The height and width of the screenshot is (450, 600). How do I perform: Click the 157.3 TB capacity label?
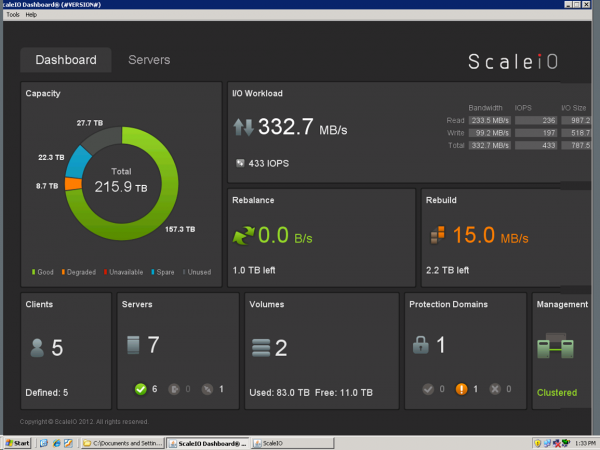click(180, 229)
